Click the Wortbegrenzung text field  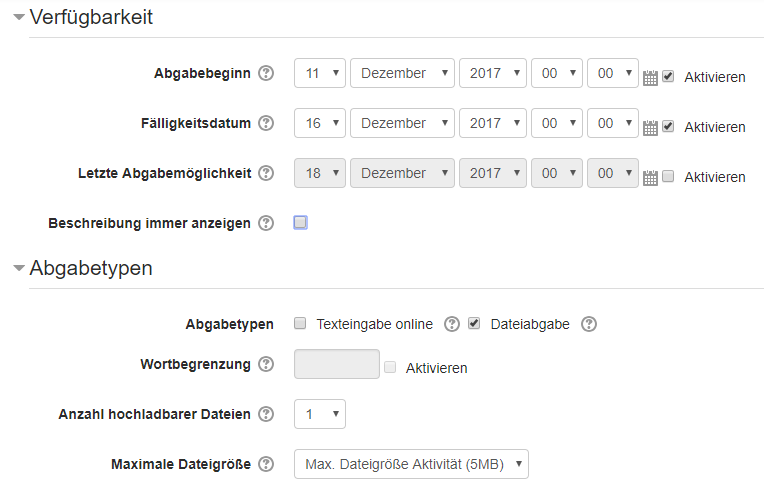(336, 364)
